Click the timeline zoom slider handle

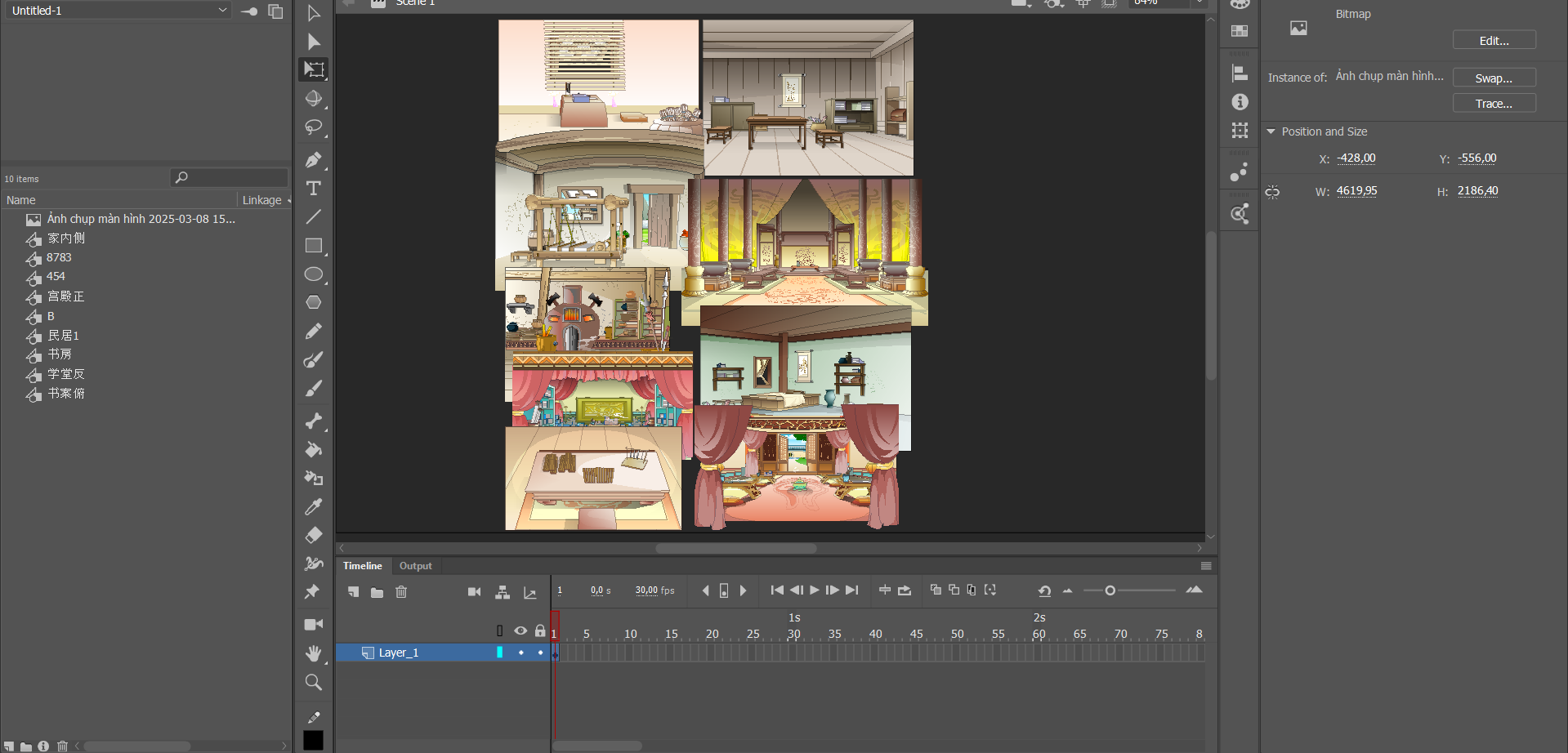click(x=1110, y=590)
